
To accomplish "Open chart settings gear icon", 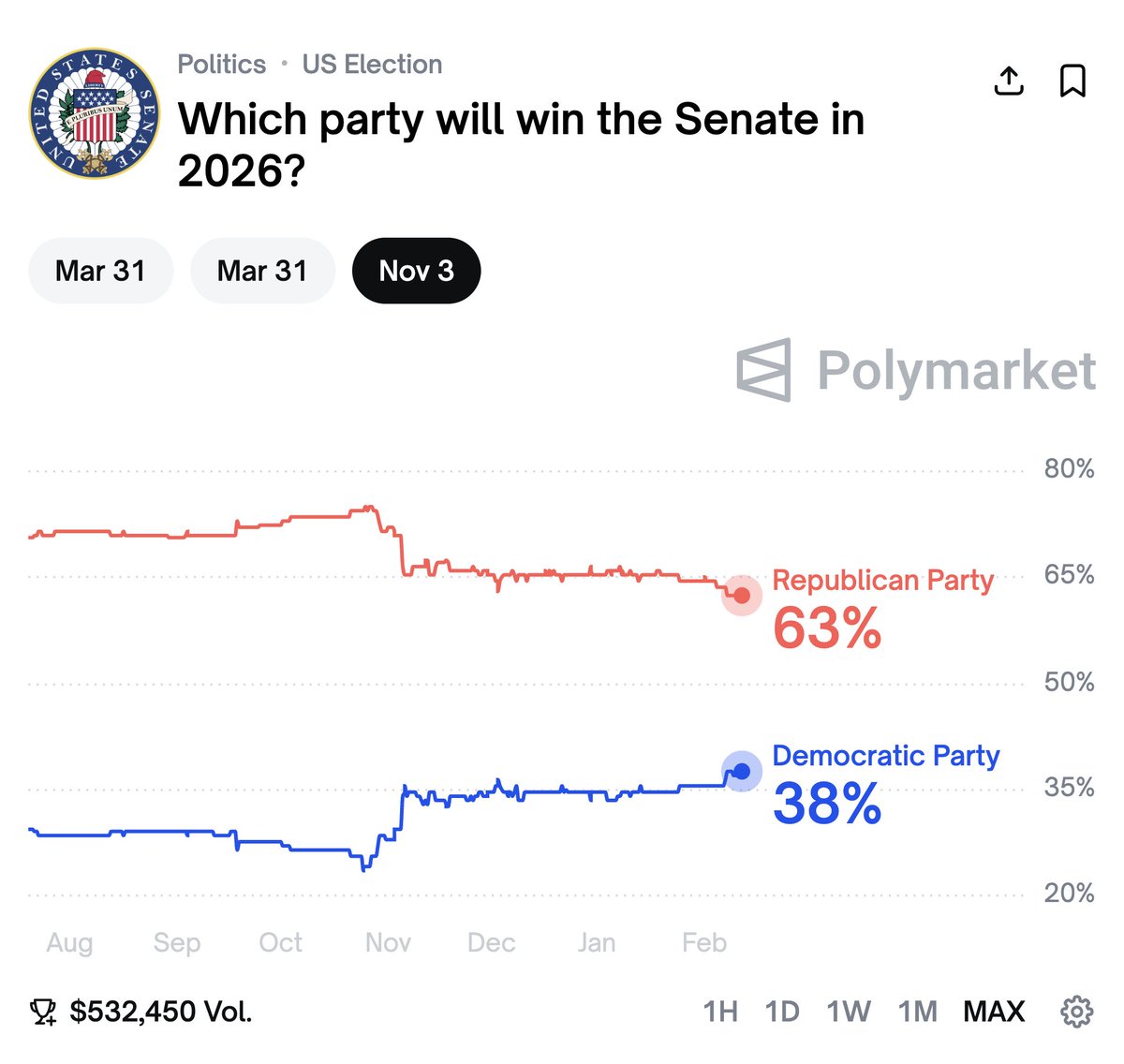I will (1076, 1012).
